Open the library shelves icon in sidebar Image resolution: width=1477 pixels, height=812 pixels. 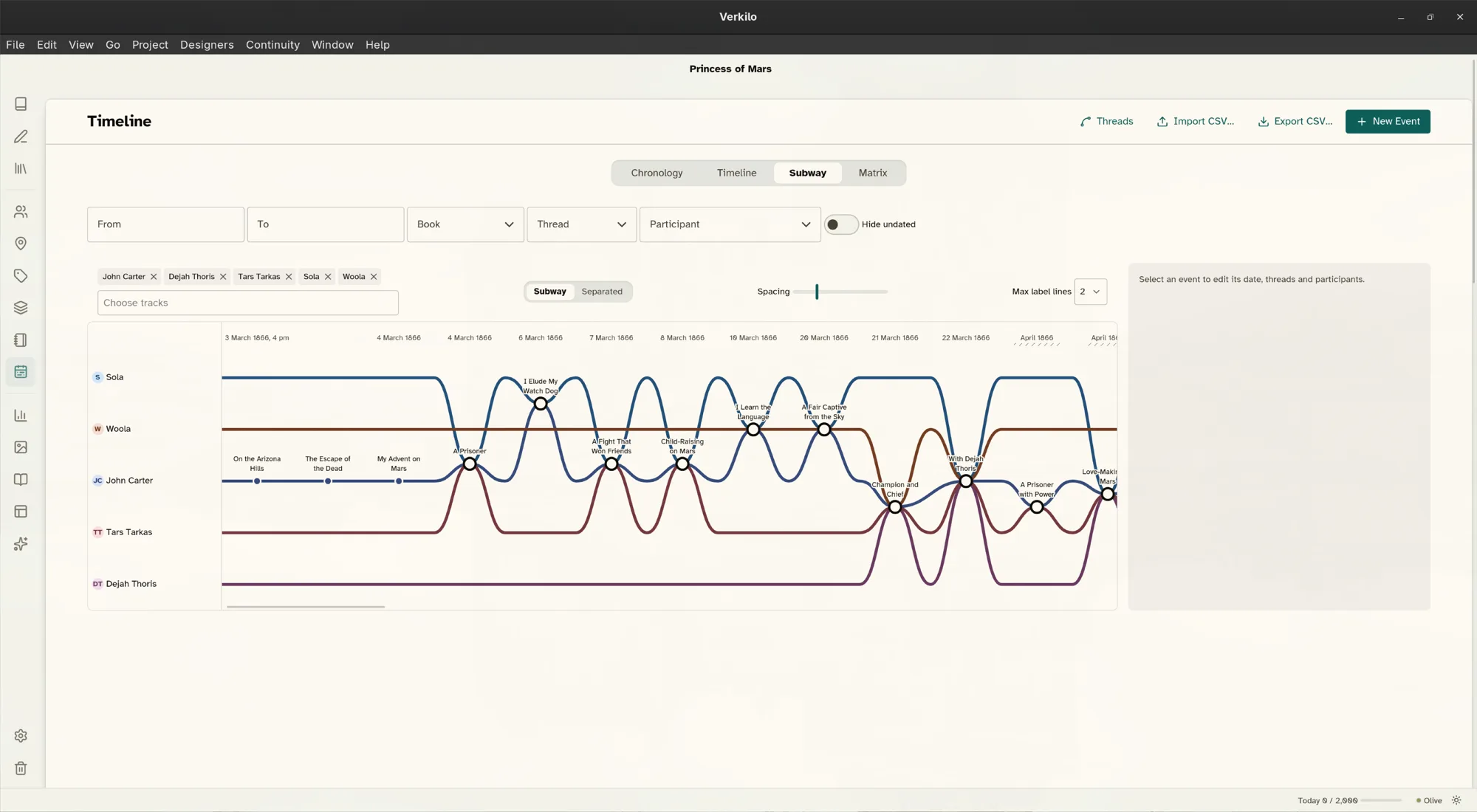point(21,168)
